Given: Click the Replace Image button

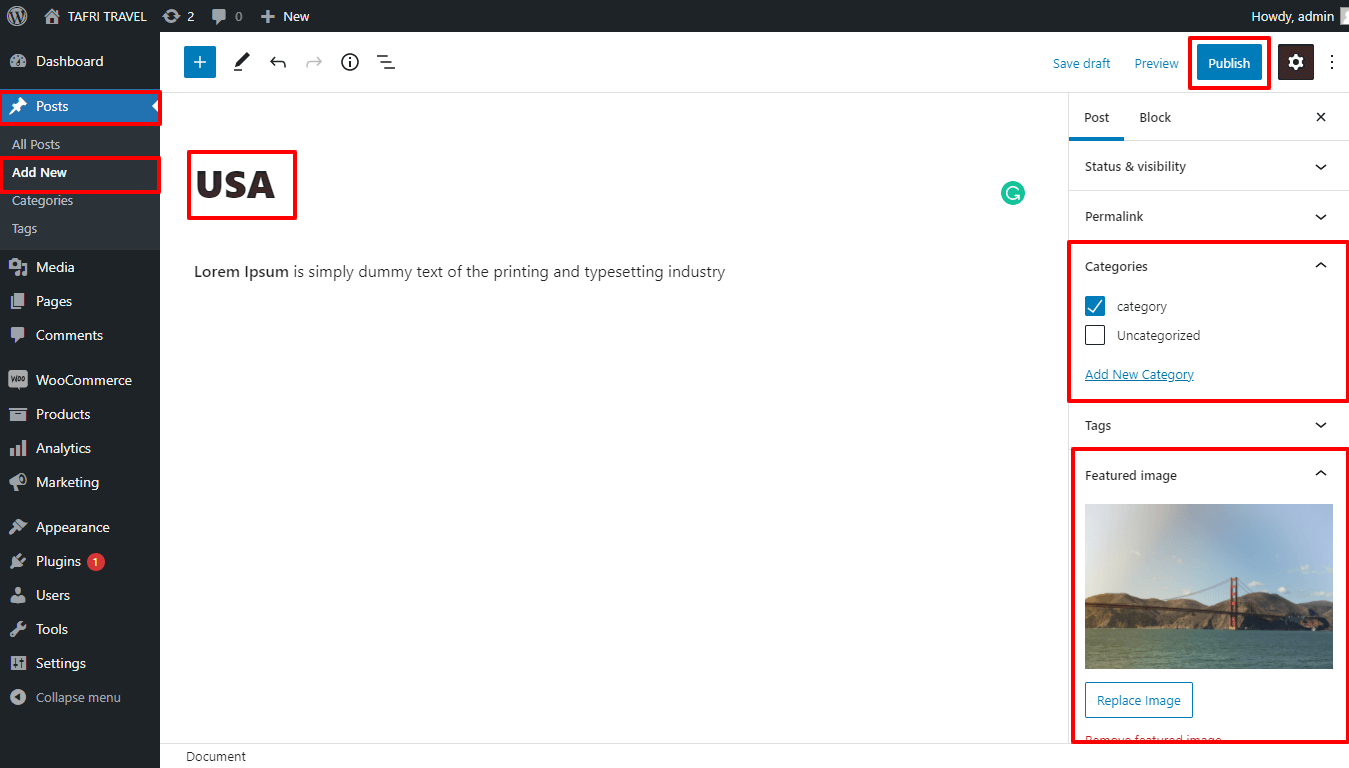Looking at the screenshot, I should pyautogui.click(x=1138, y=700).
